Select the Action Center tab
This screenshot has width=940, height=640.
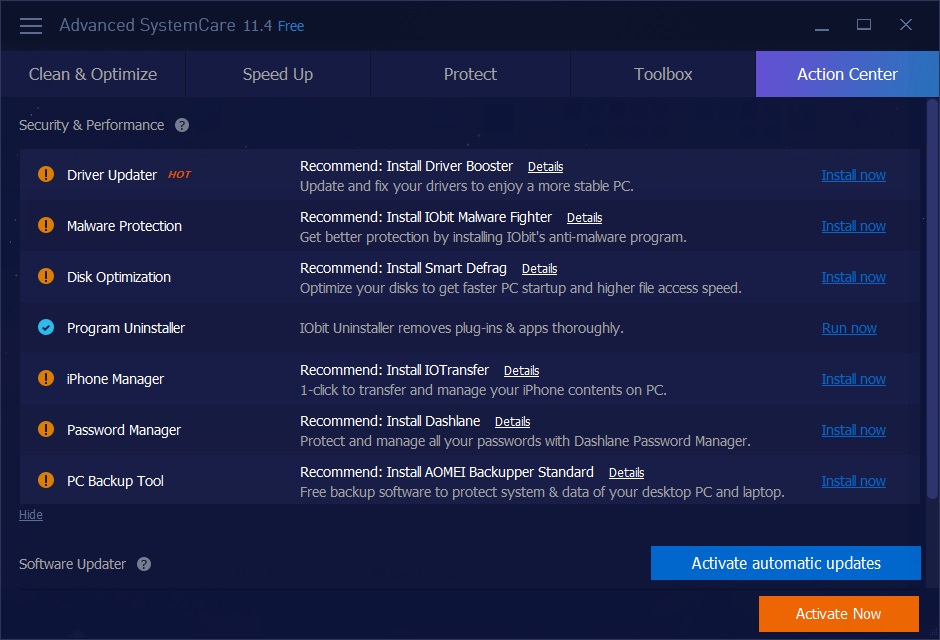tap(847, 74)
